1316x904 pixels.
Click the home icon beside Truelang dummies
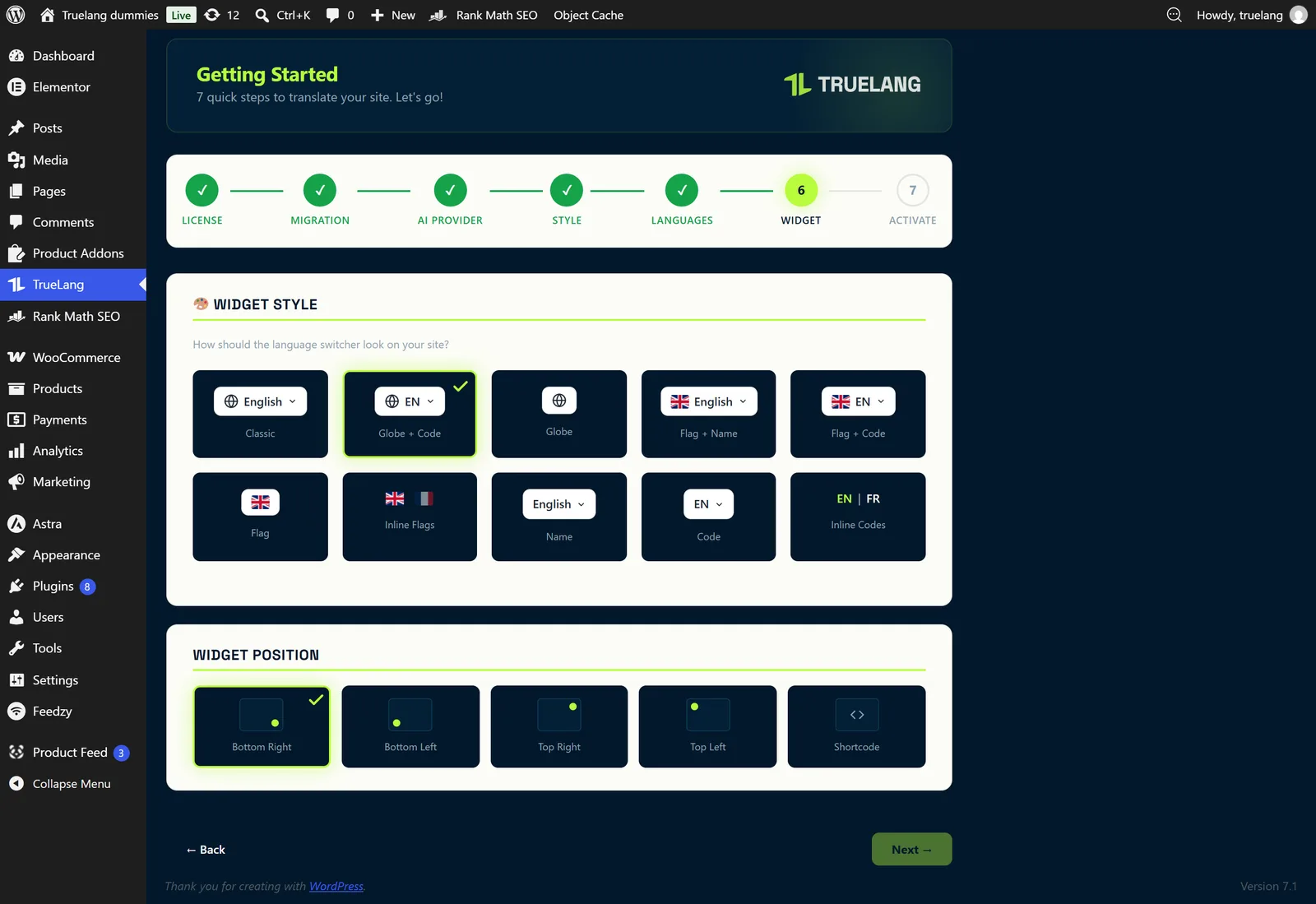point(47,15)
